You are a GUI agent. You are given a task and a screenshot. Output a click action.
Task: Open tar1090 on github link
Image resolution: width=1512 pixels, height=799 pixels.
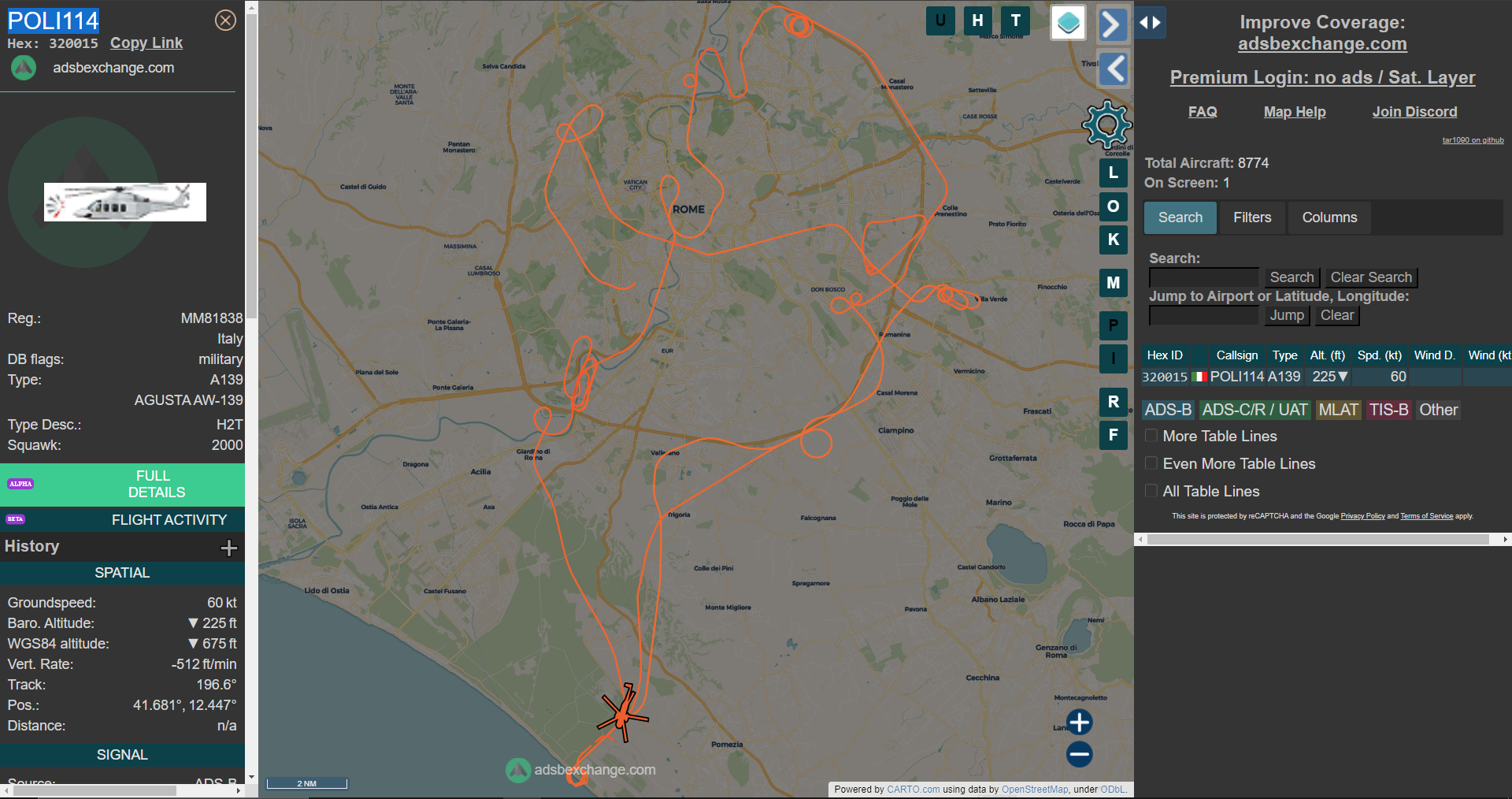(x=1473, y=140)
